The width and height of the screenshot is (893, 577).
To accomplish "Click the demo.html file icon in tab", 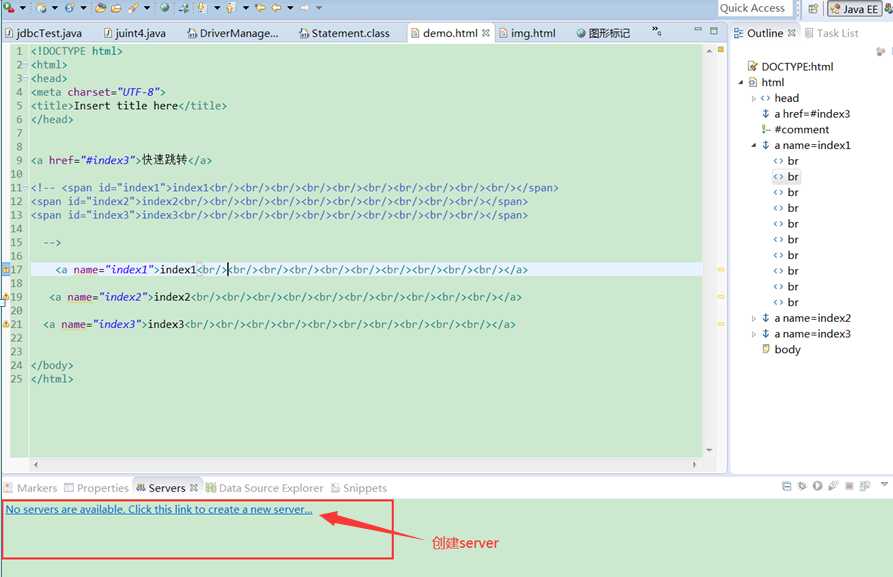I will tap(415, 33).
